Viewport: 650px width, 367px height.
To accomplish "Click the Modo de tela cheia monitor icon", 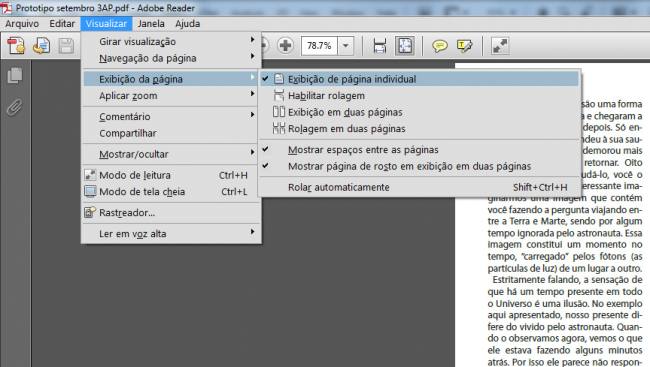I will click(x=90, y=192).
